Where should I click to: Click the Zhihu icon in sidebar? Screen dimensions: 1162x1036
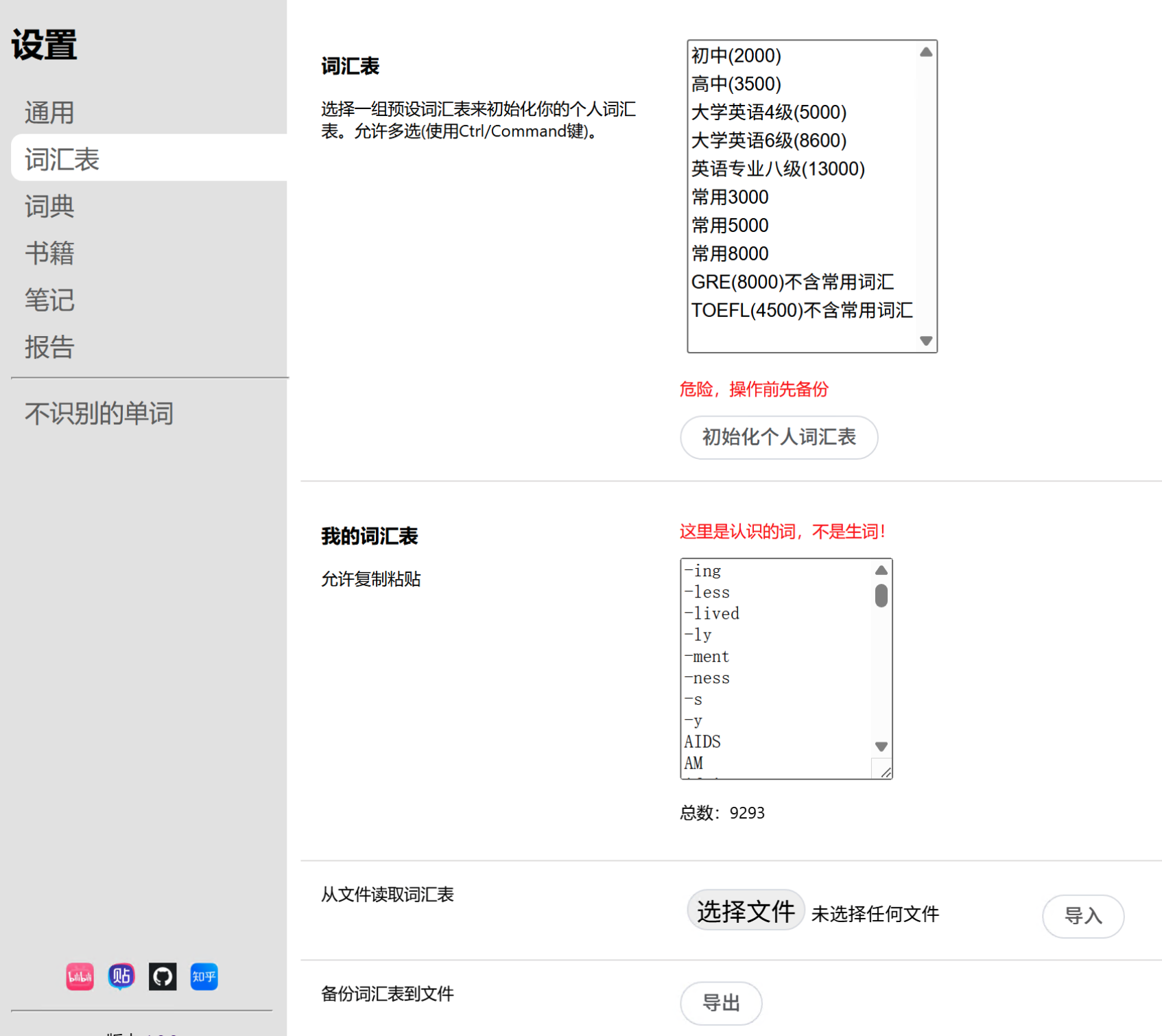(204, 976)
